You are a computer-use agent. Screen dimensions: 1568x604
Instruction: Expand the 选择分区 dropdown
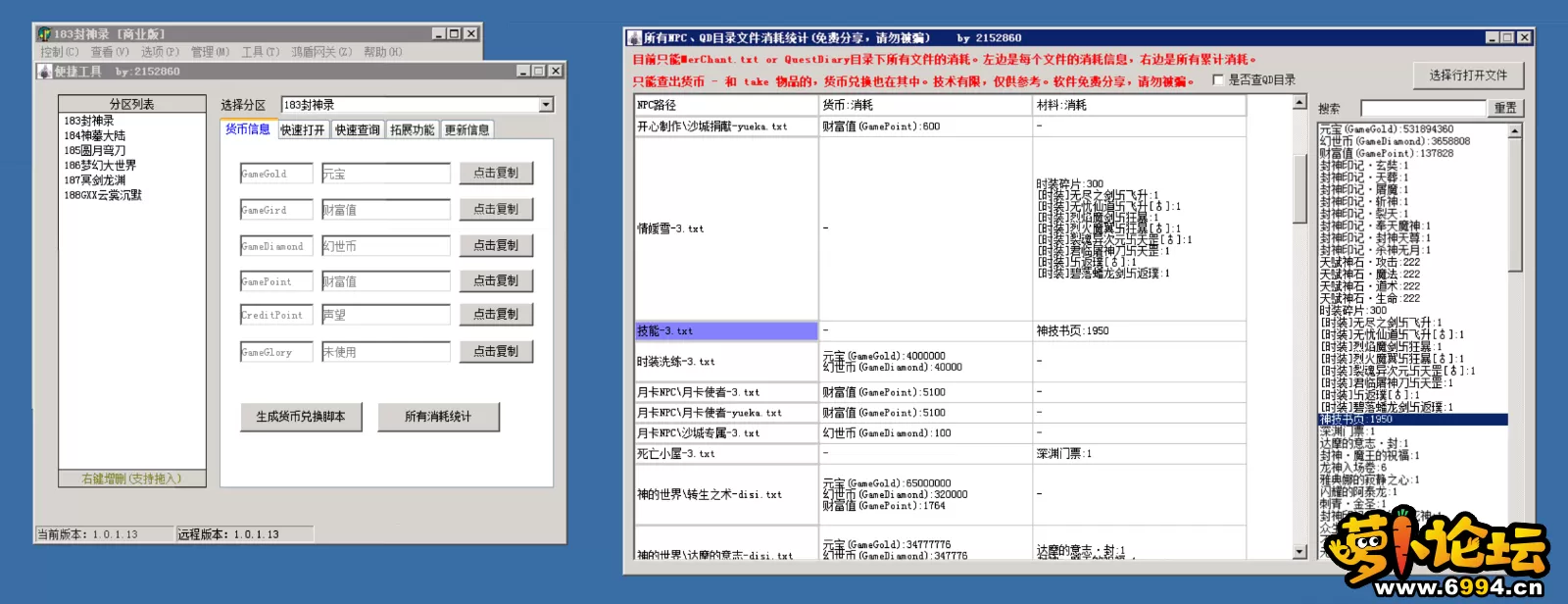(546, 105)
